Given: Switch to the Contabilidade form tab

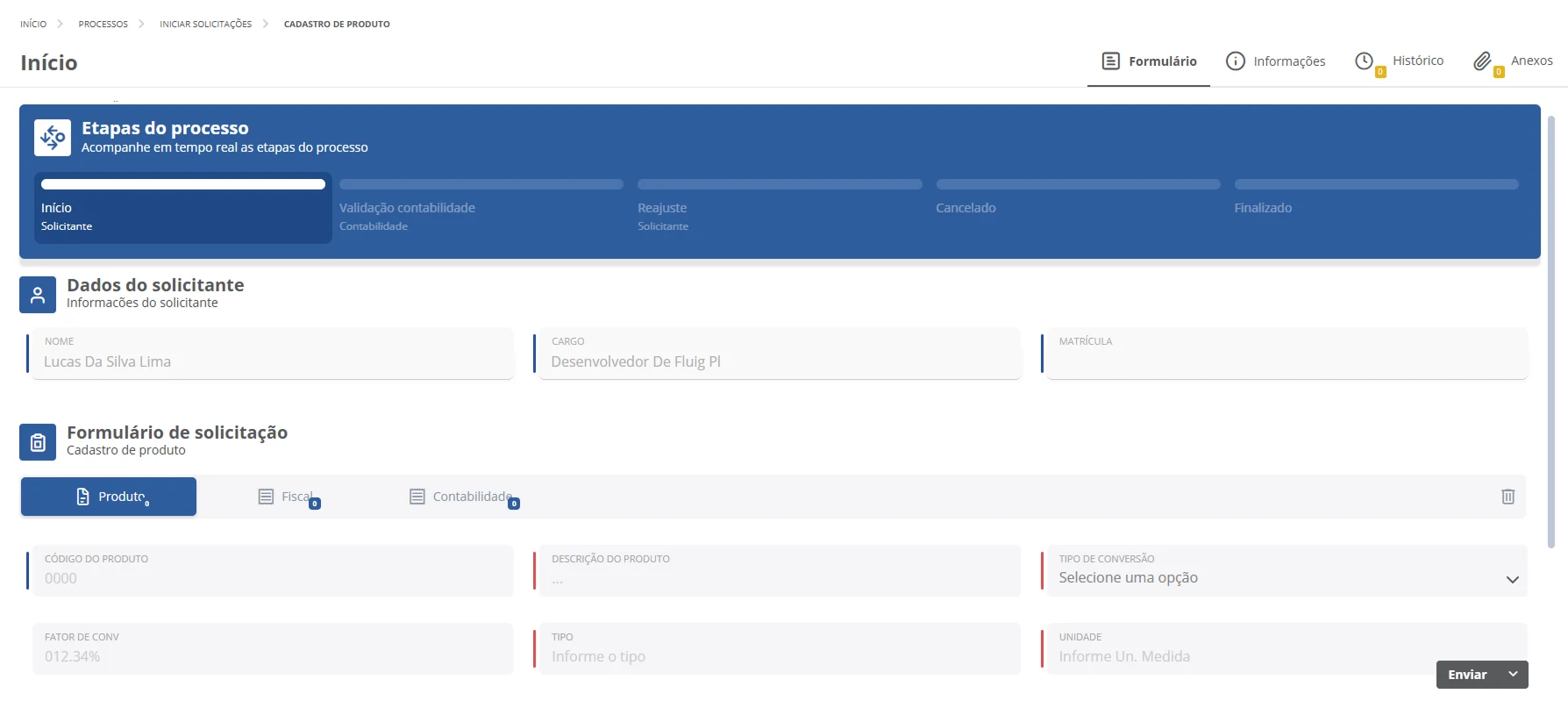Looking at the screenshot, I should click(463, 497).
